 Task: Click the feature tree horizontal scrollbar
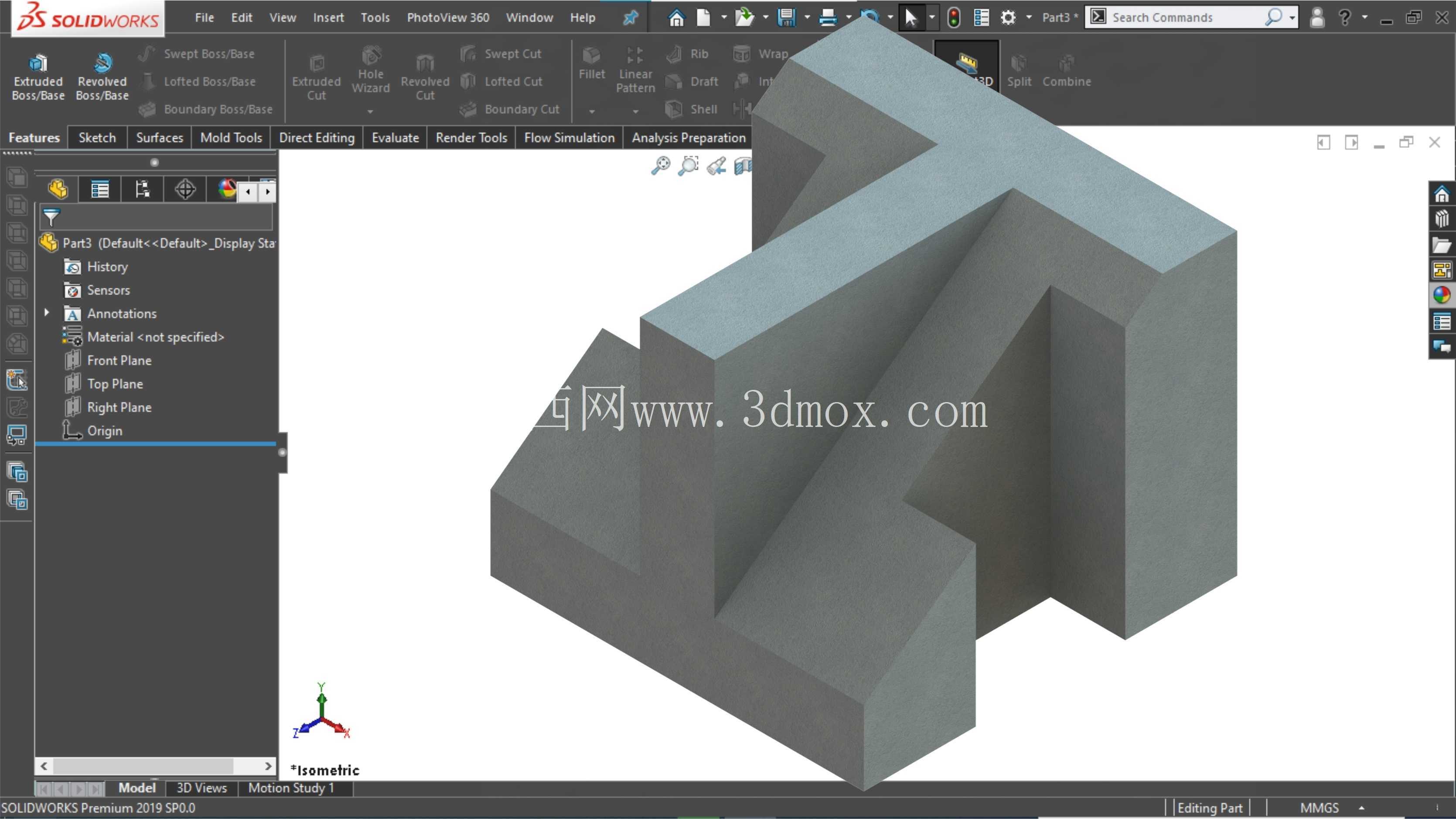[155, 766]
